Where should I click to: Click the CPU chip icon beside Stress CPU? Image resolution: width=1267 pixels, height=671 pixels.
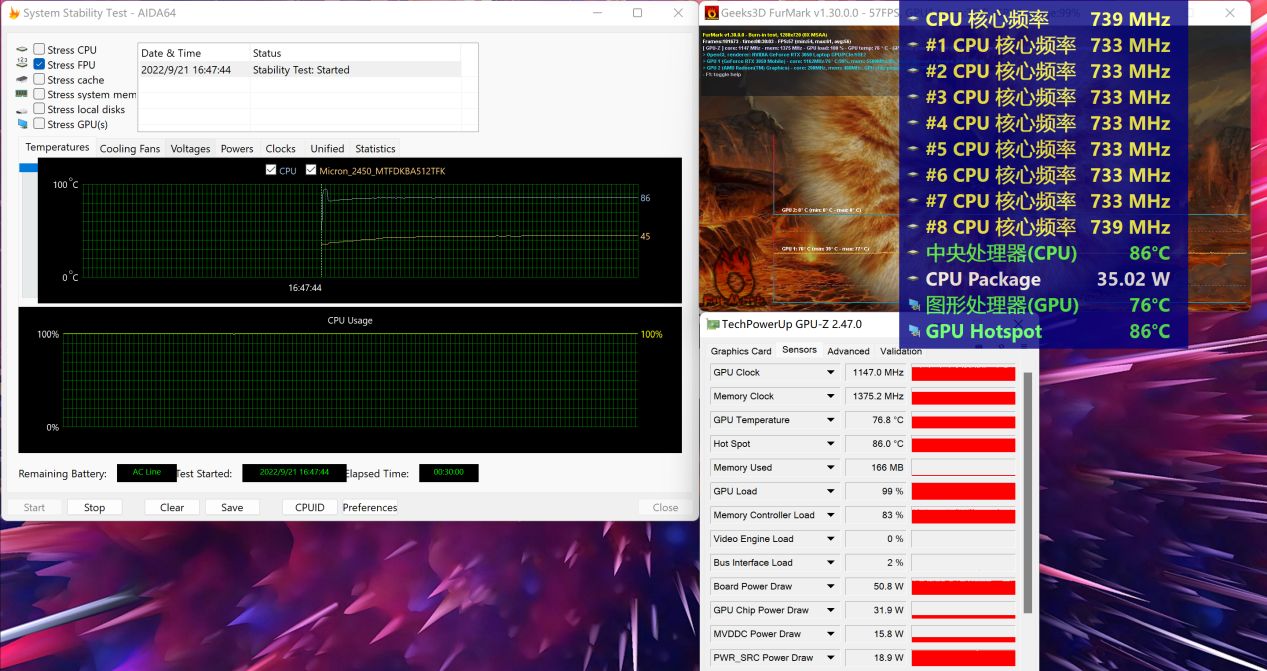coord(22,49)
